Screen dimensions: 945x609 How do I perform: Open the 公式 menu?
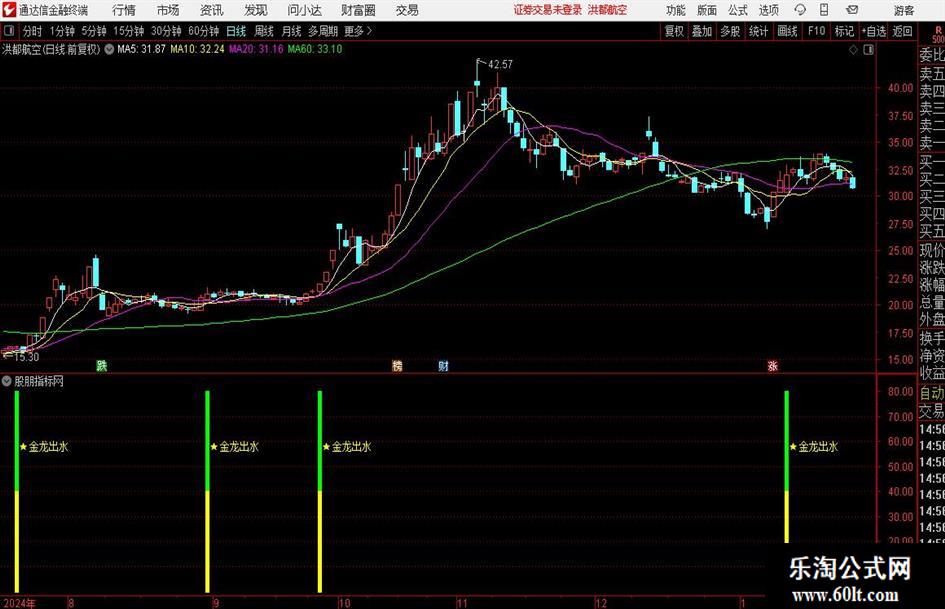point(738,10)
